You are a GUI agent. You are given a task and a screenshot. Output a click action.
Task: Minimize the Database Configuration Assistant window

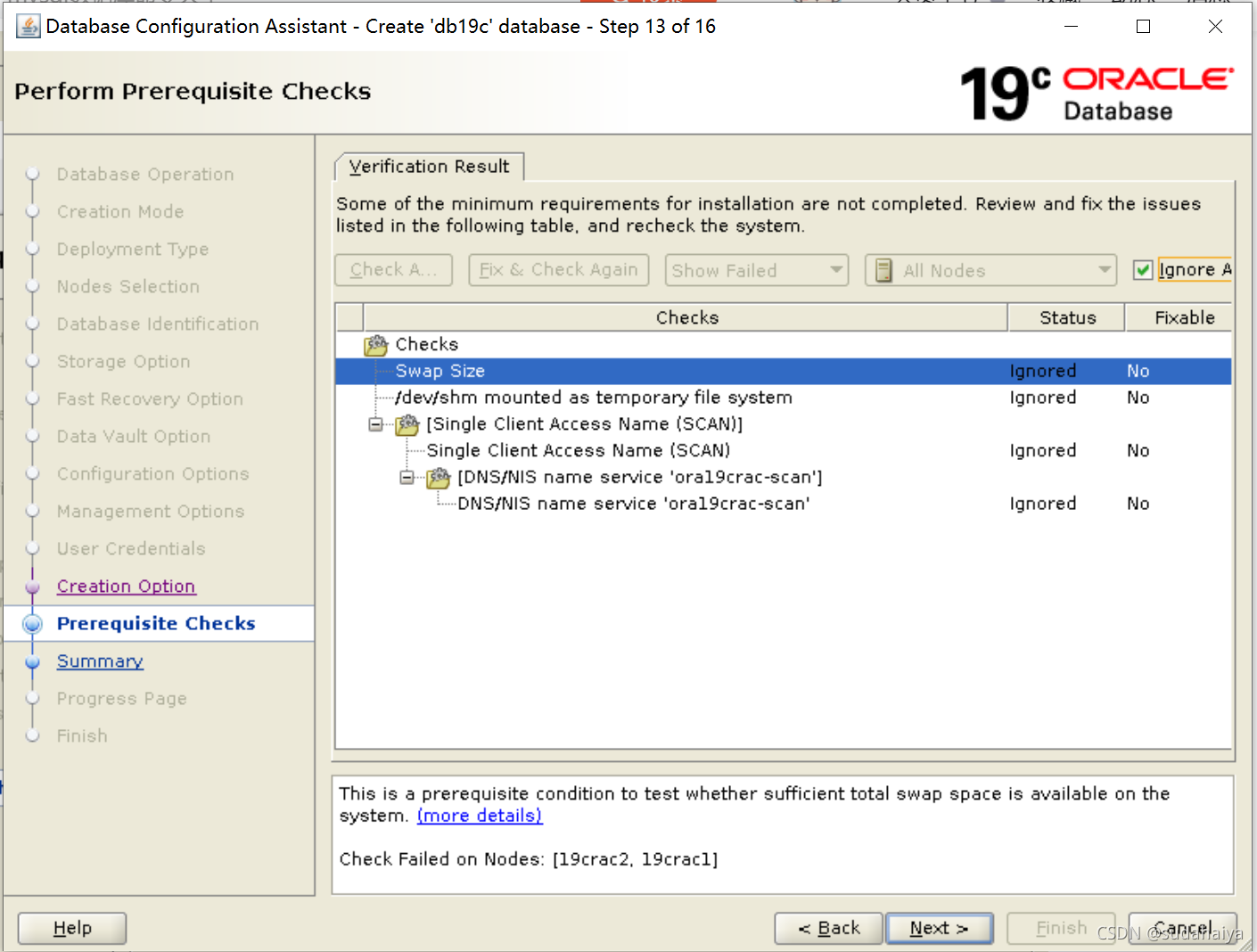pos(1072,27)
